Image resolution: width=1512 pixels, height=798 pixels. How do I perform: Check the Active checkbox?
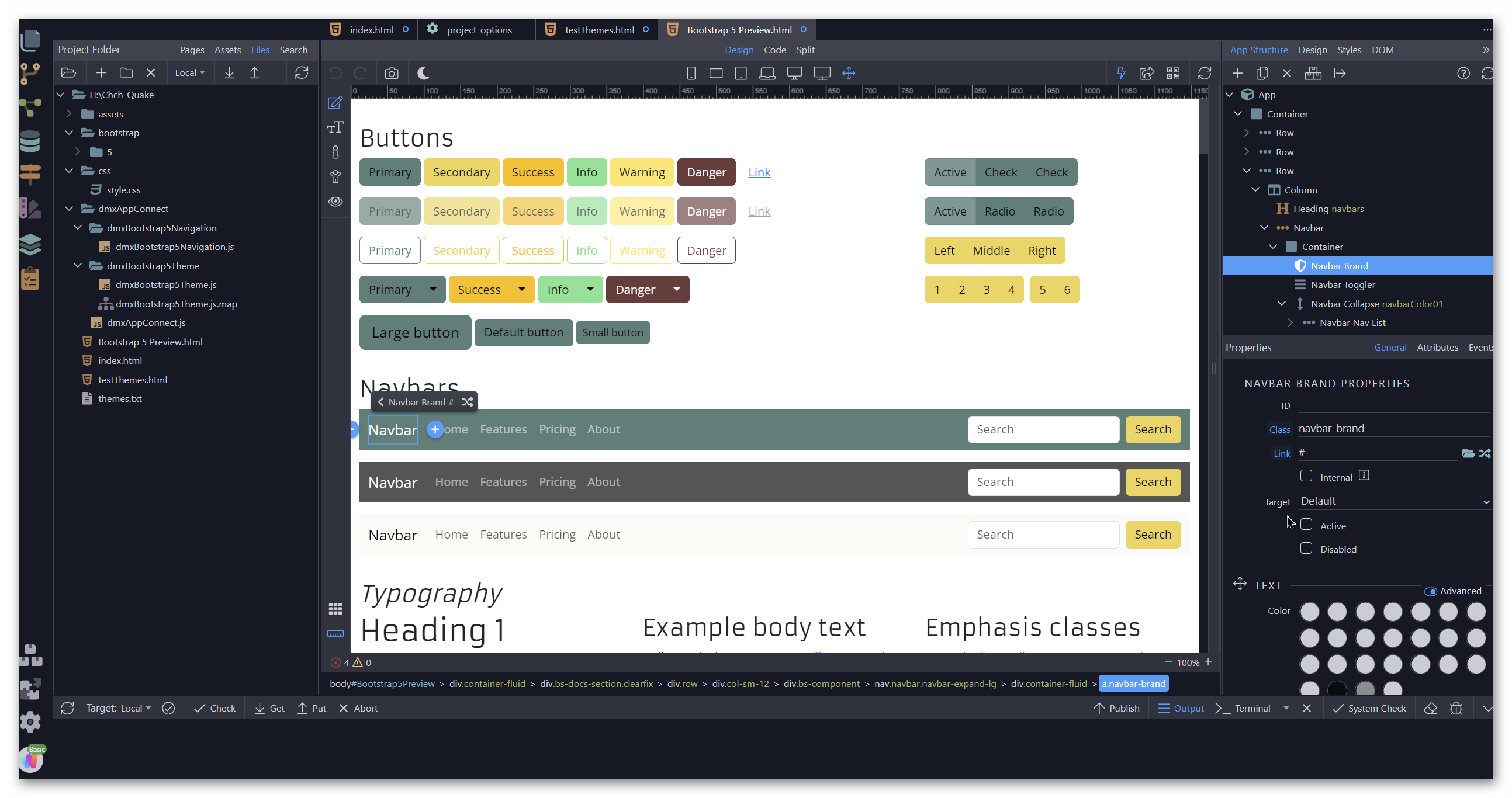pyautogui.click(x=1306, y=525)
